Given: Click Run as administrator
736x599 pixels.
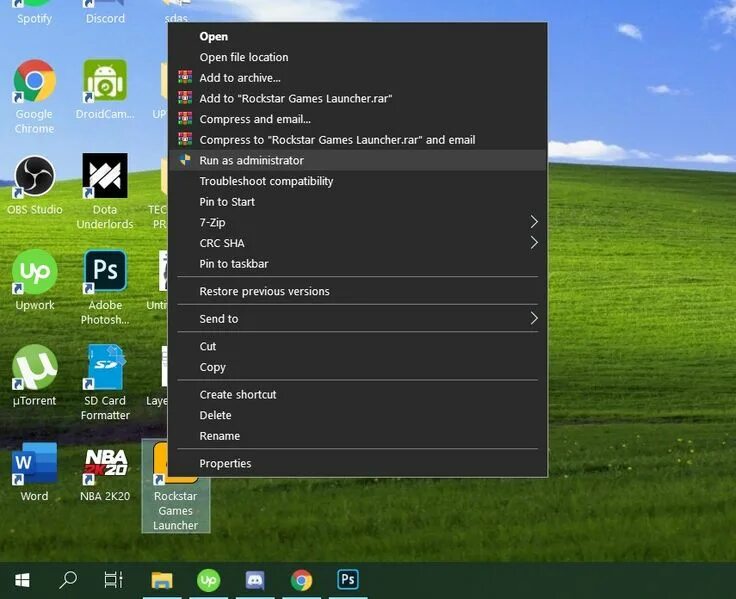Looking at the screenshot, I should tap(358, 161).
